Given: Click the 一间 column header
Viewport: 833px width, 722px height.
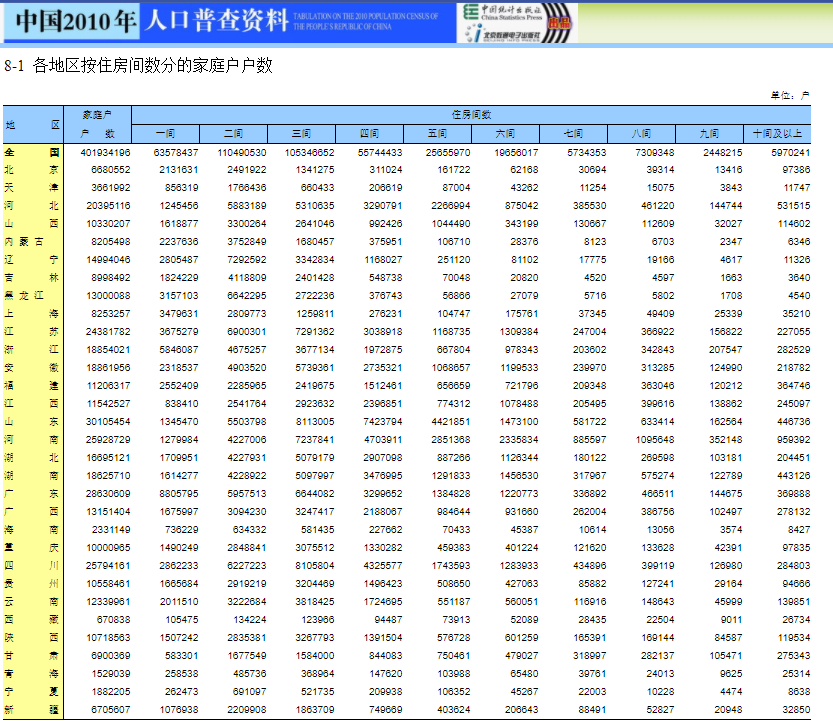Looking at the screenshot, I should [165, 133].
